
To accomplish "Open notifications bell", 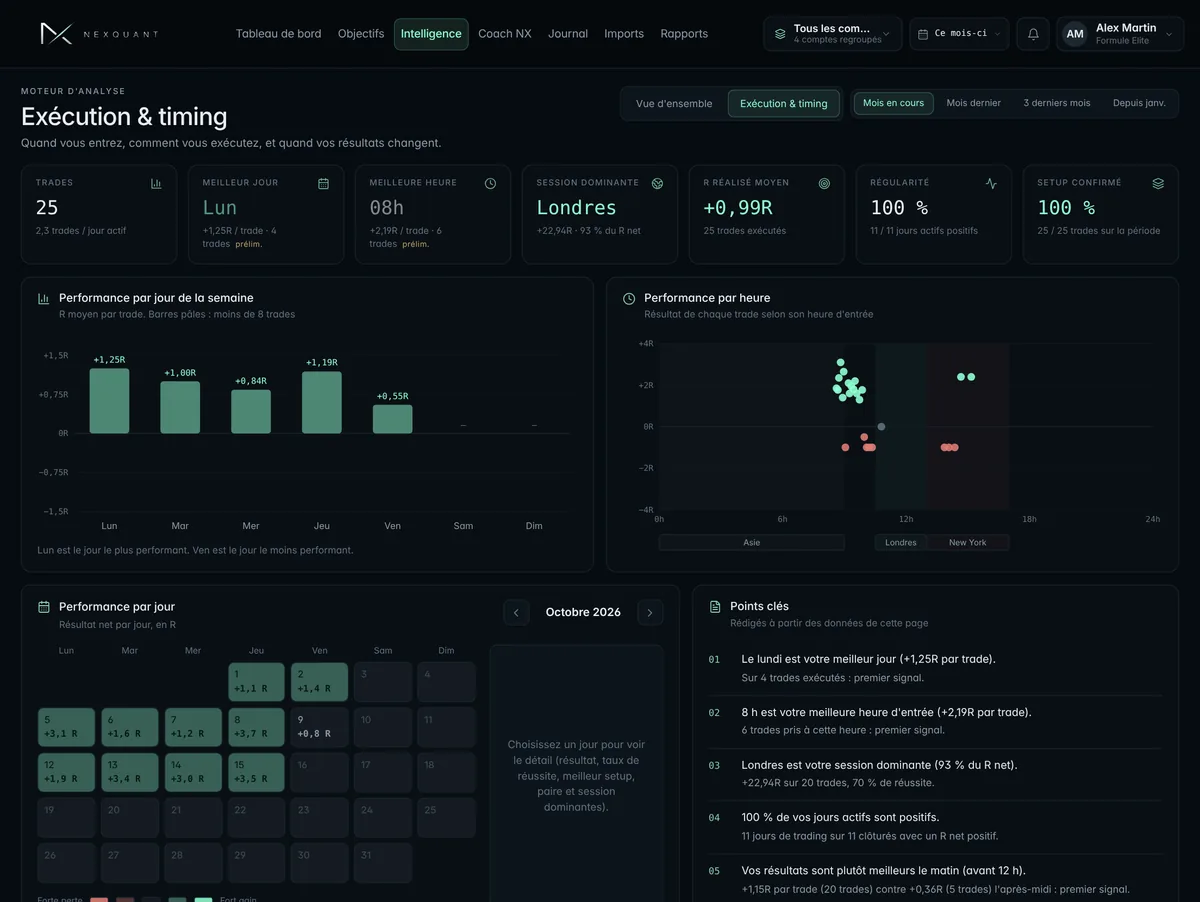I will 1033,34.
